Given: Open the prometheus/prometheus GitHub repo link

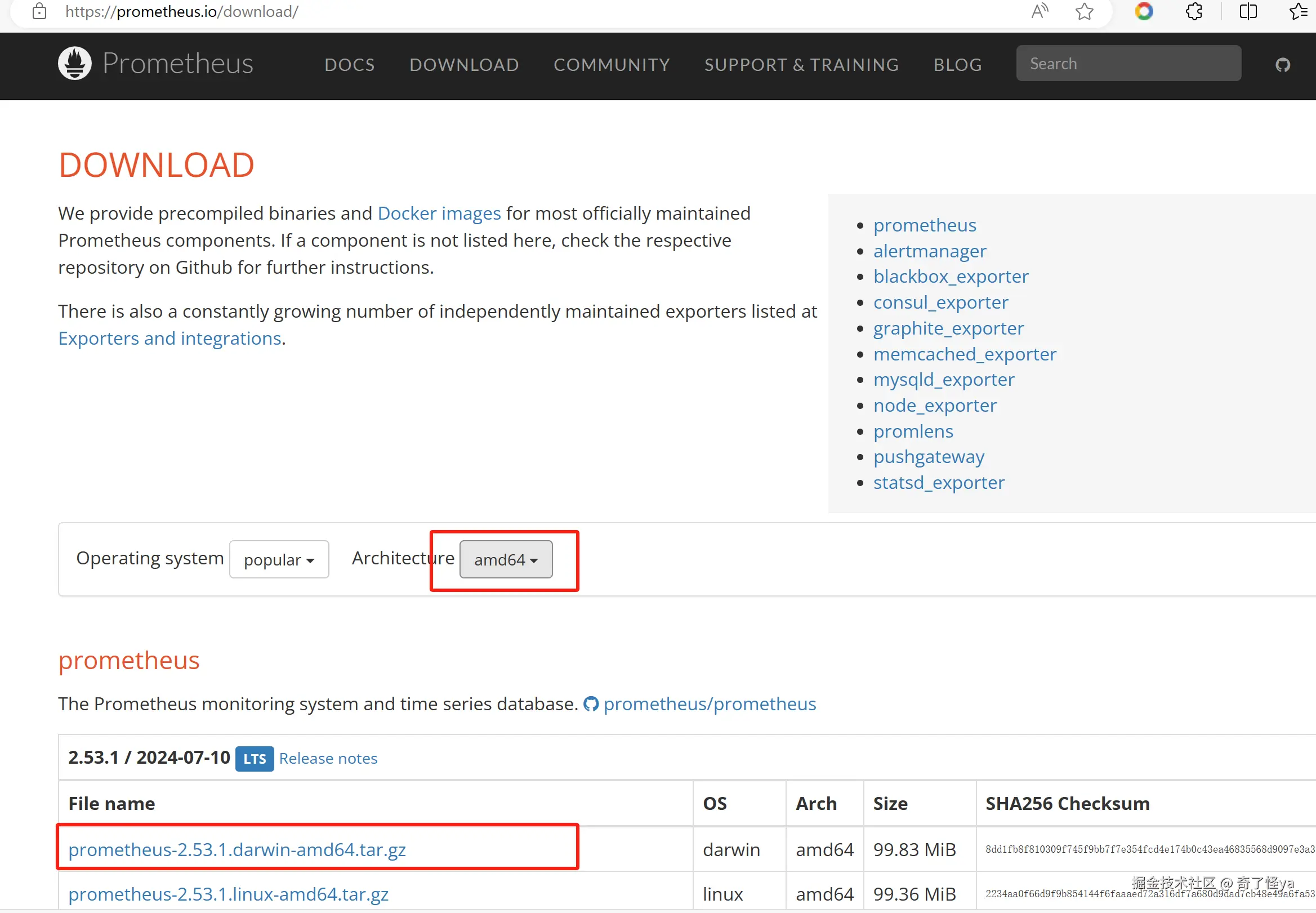Looking at the screenshot, I should coord(709,703).
